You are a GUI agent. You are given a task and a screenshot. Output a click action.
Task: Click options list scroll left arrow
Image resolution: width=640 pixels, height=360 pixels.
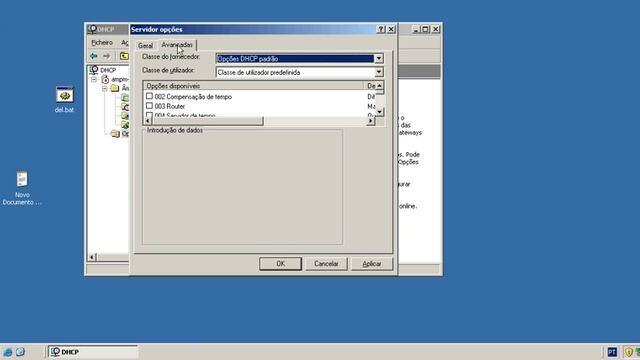[x=148, y=121]
